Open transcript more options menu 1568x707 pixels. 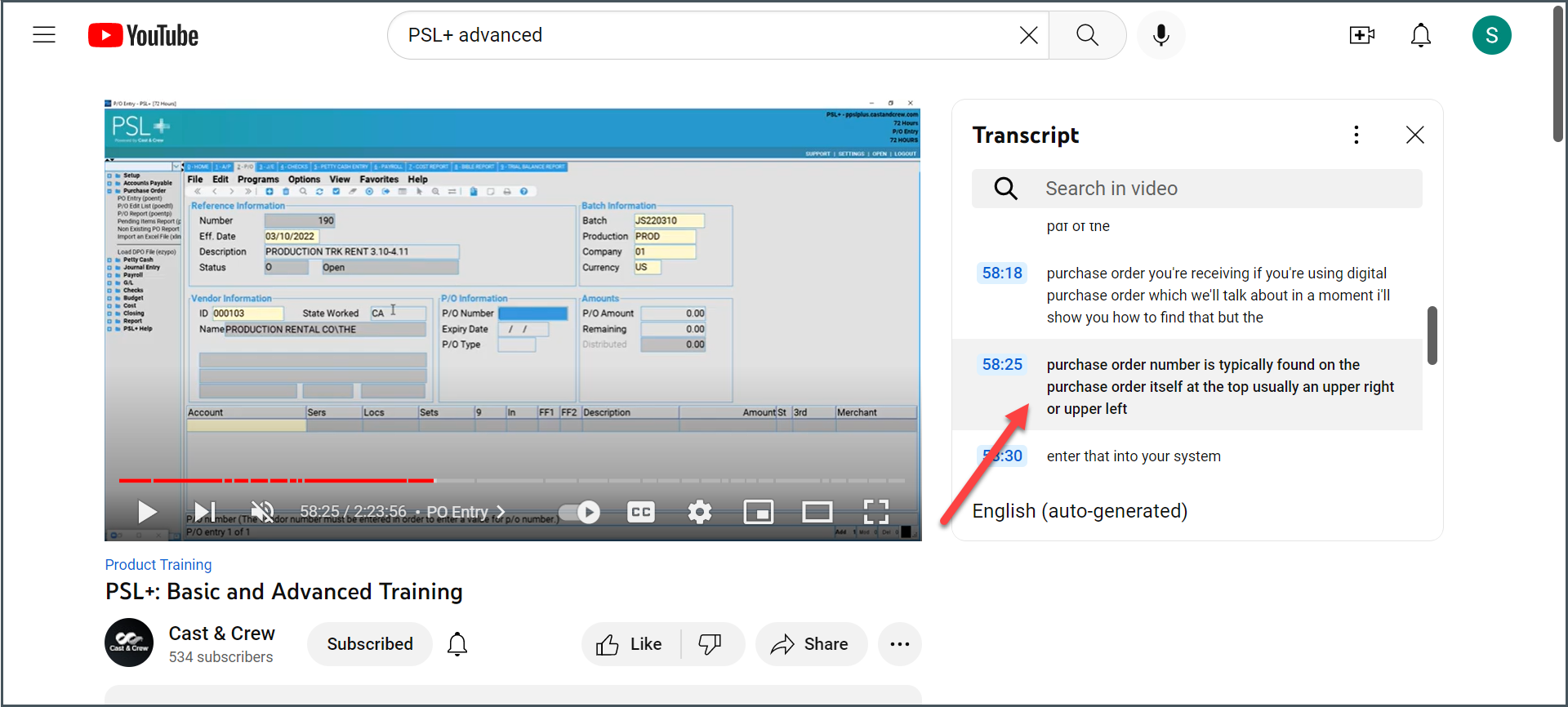(x=1356, y=135)
